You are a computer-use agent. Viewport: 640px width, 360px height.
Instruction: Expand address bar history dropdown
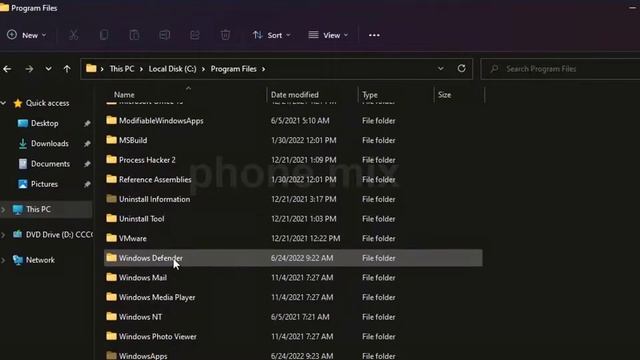click(441, 69)
